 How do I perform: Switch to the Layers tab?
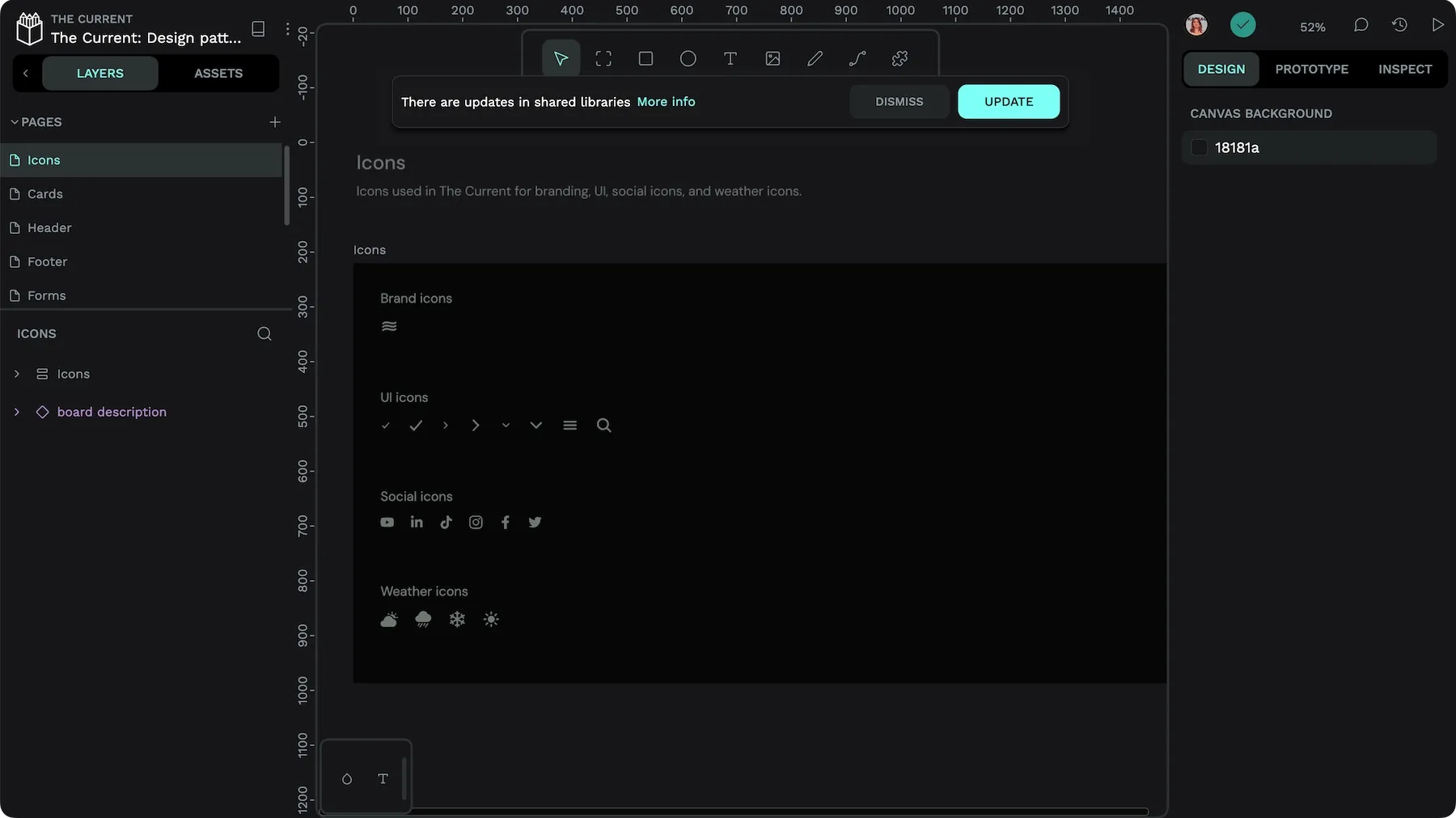point(100,73)
